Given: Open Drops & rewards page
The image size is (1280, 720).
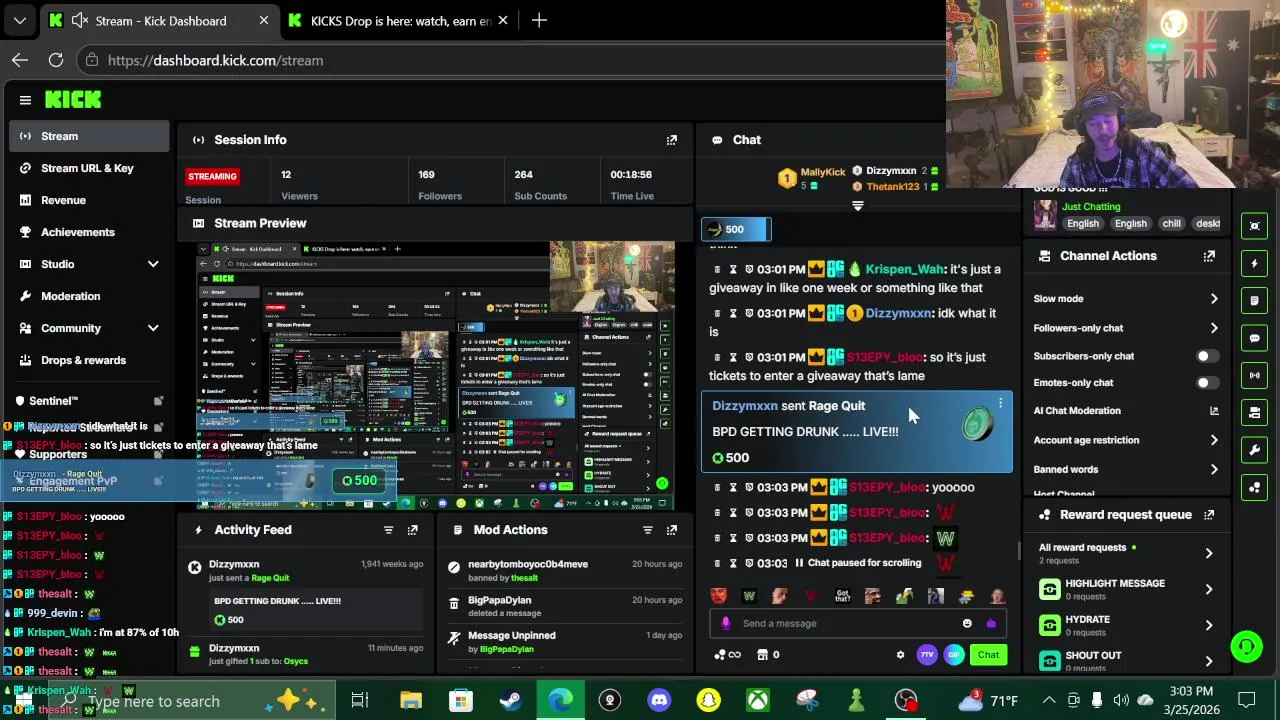Looking at the screenshot, I should 89,360.
